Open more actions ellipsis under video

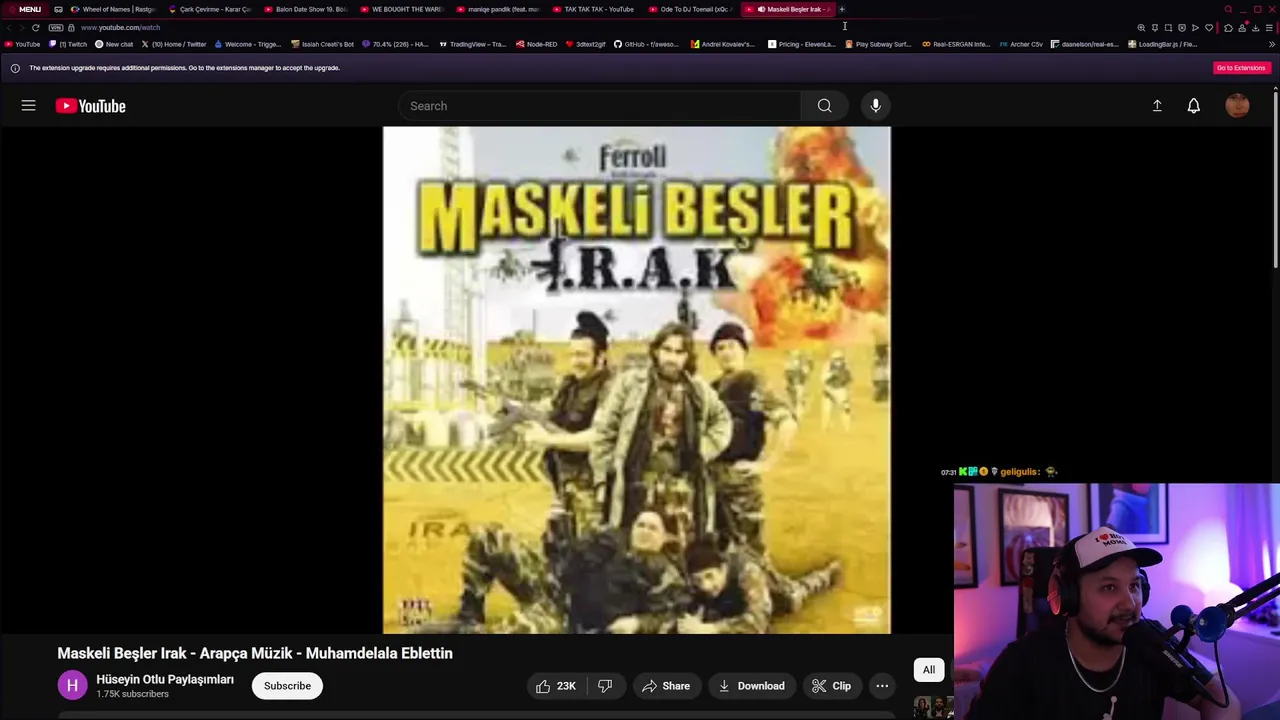(882, 686)
